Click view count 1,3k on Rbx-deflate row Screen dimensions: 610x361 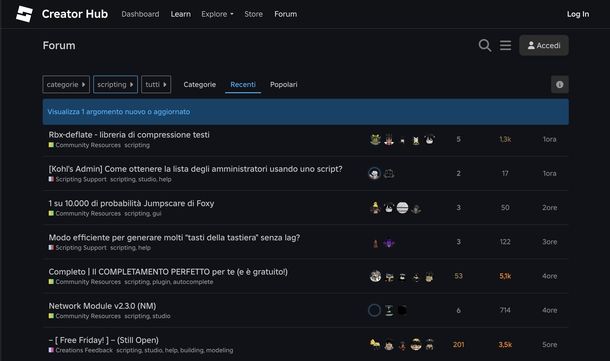tap(505, 139)
